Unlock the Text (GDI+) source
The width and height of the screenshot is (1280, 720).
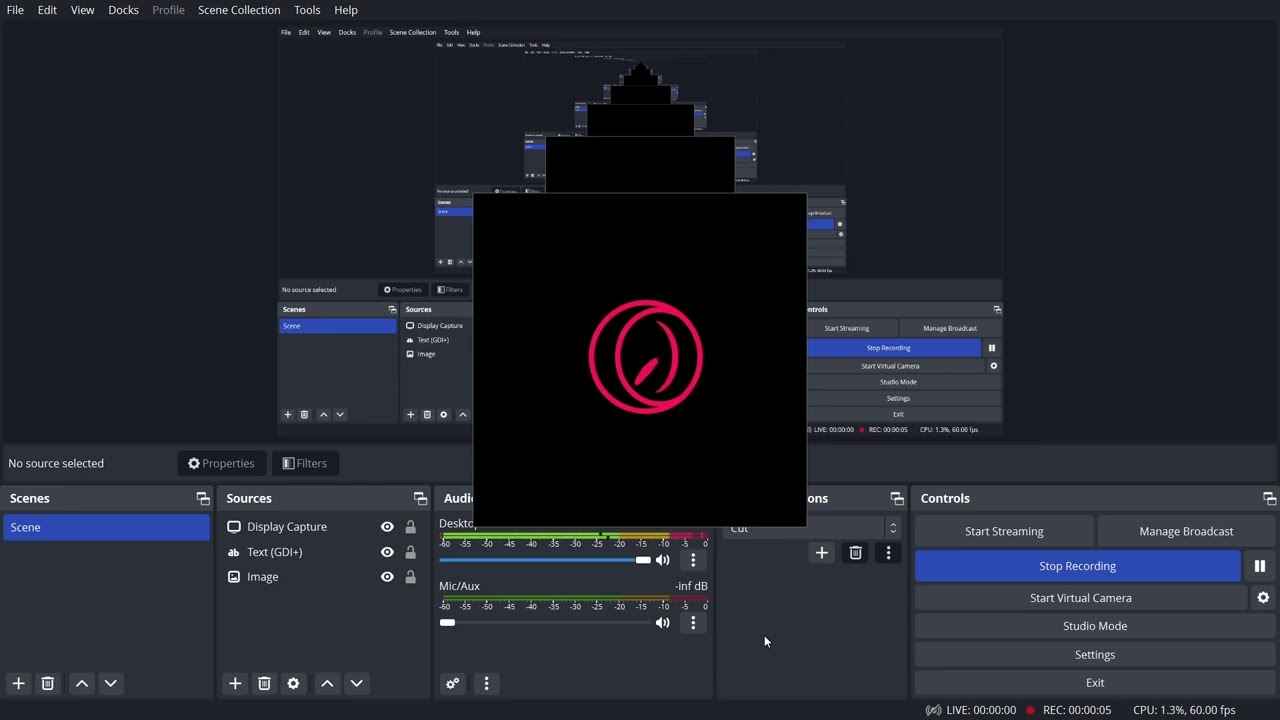coord(410,552)
